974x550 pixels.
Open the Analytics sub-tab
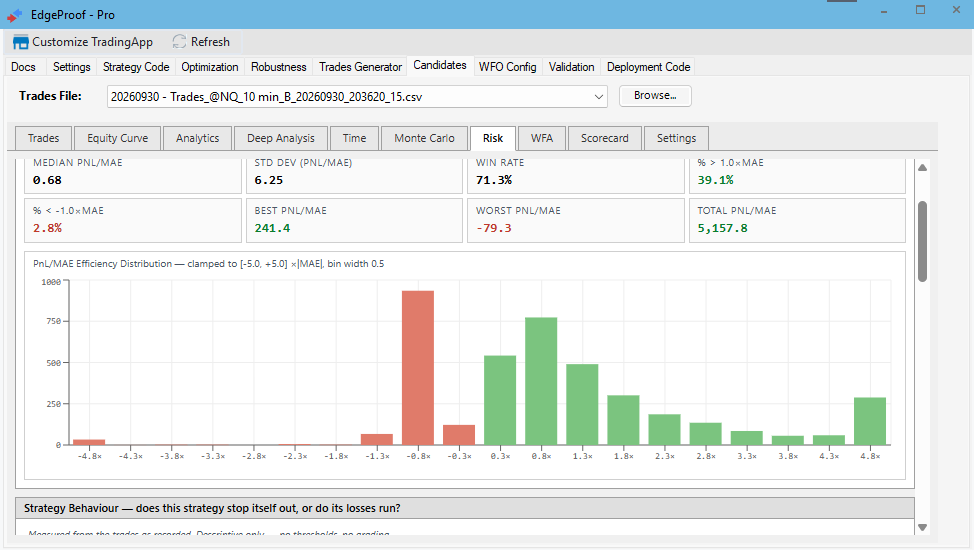click(198, 139)
